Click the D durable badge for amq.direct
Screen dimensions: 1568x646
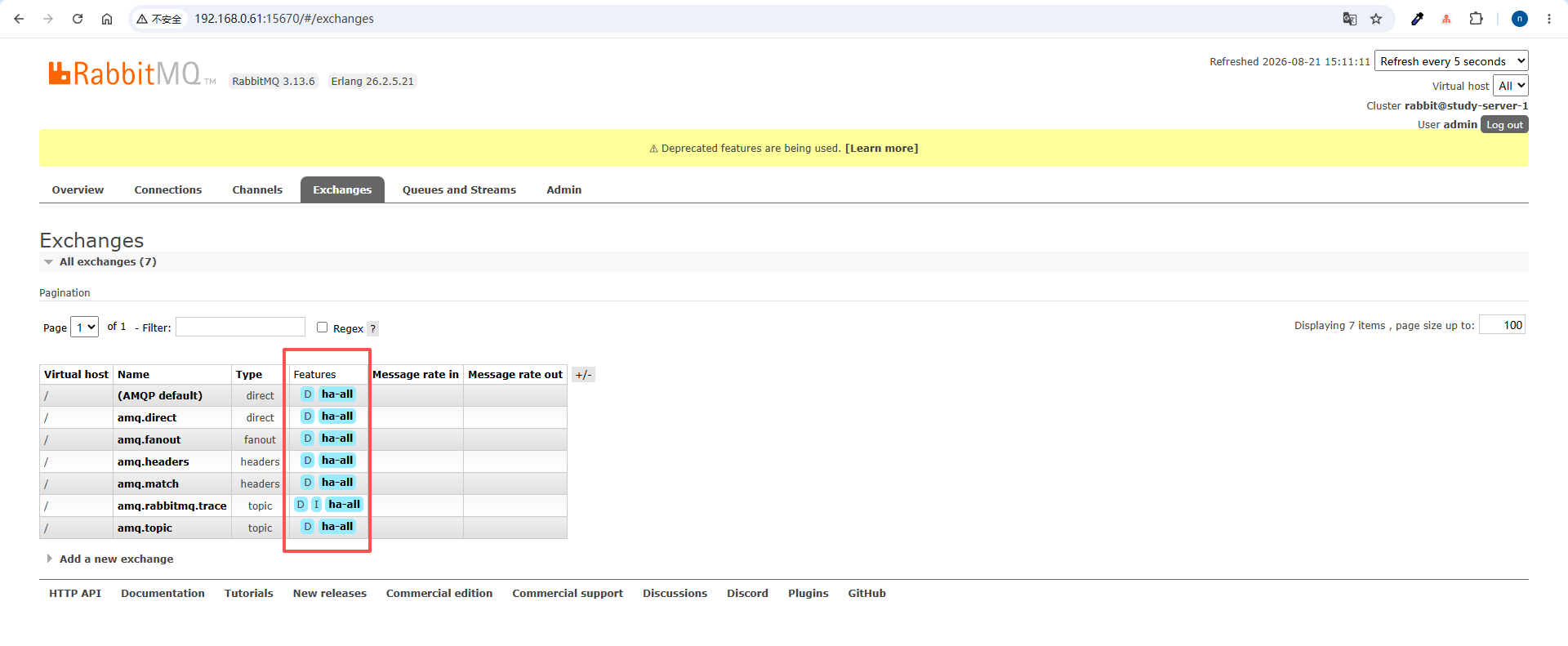pos(308,417)
